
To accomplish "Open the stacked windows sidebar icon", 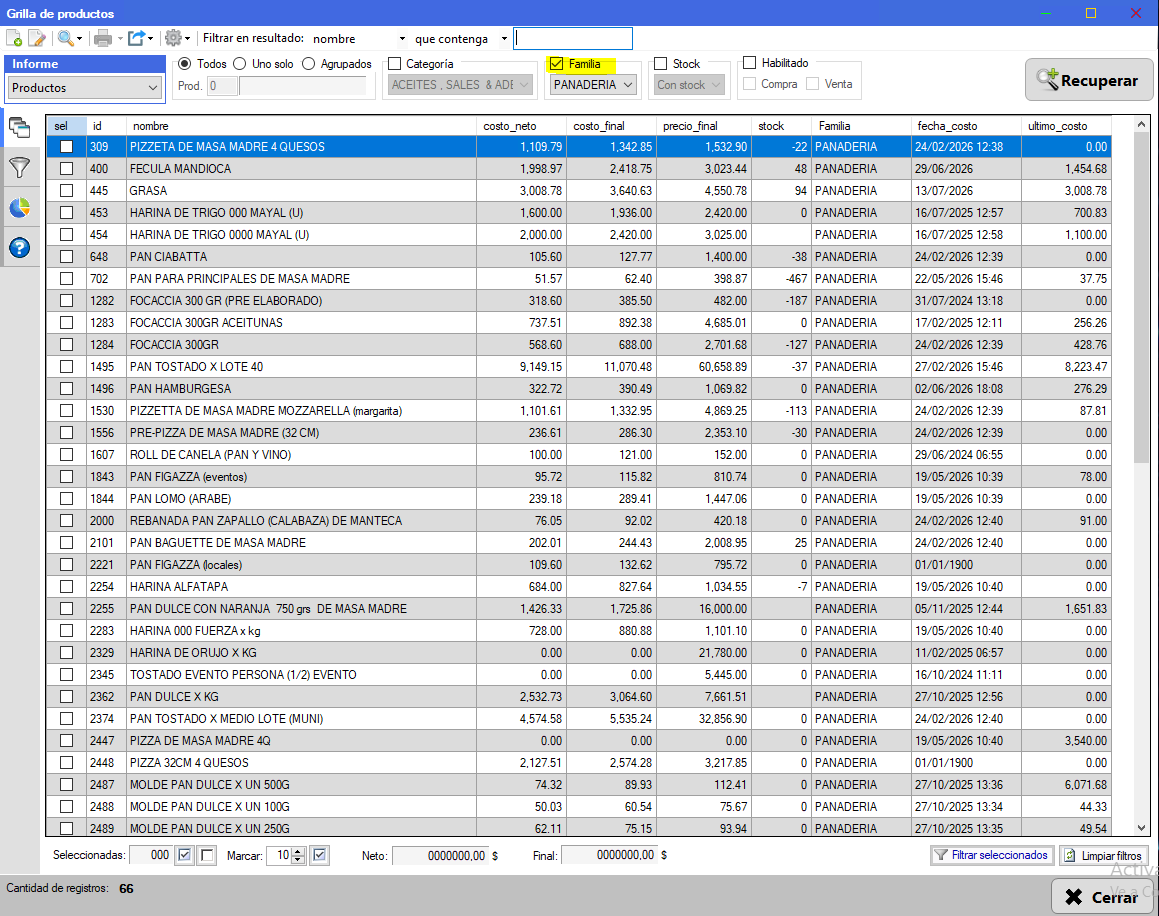I will coord(19,128).
